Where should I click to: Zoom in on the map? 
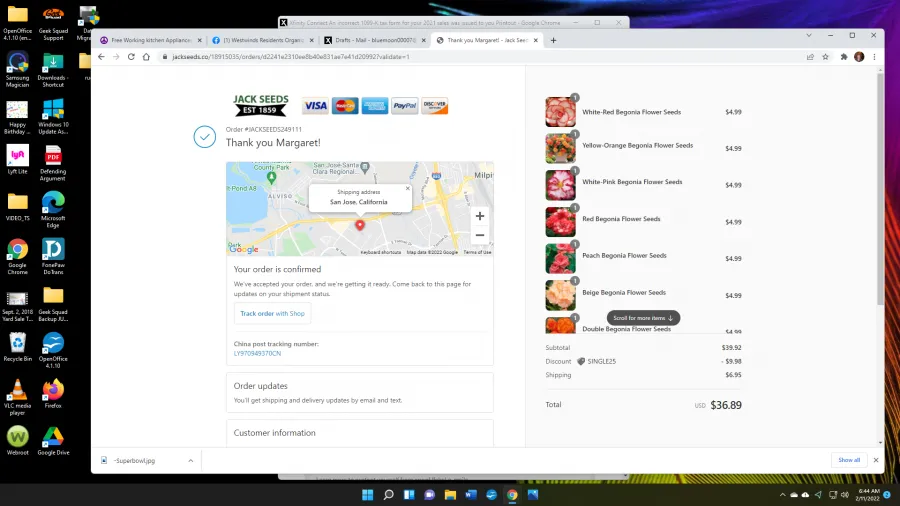(480, 216)
